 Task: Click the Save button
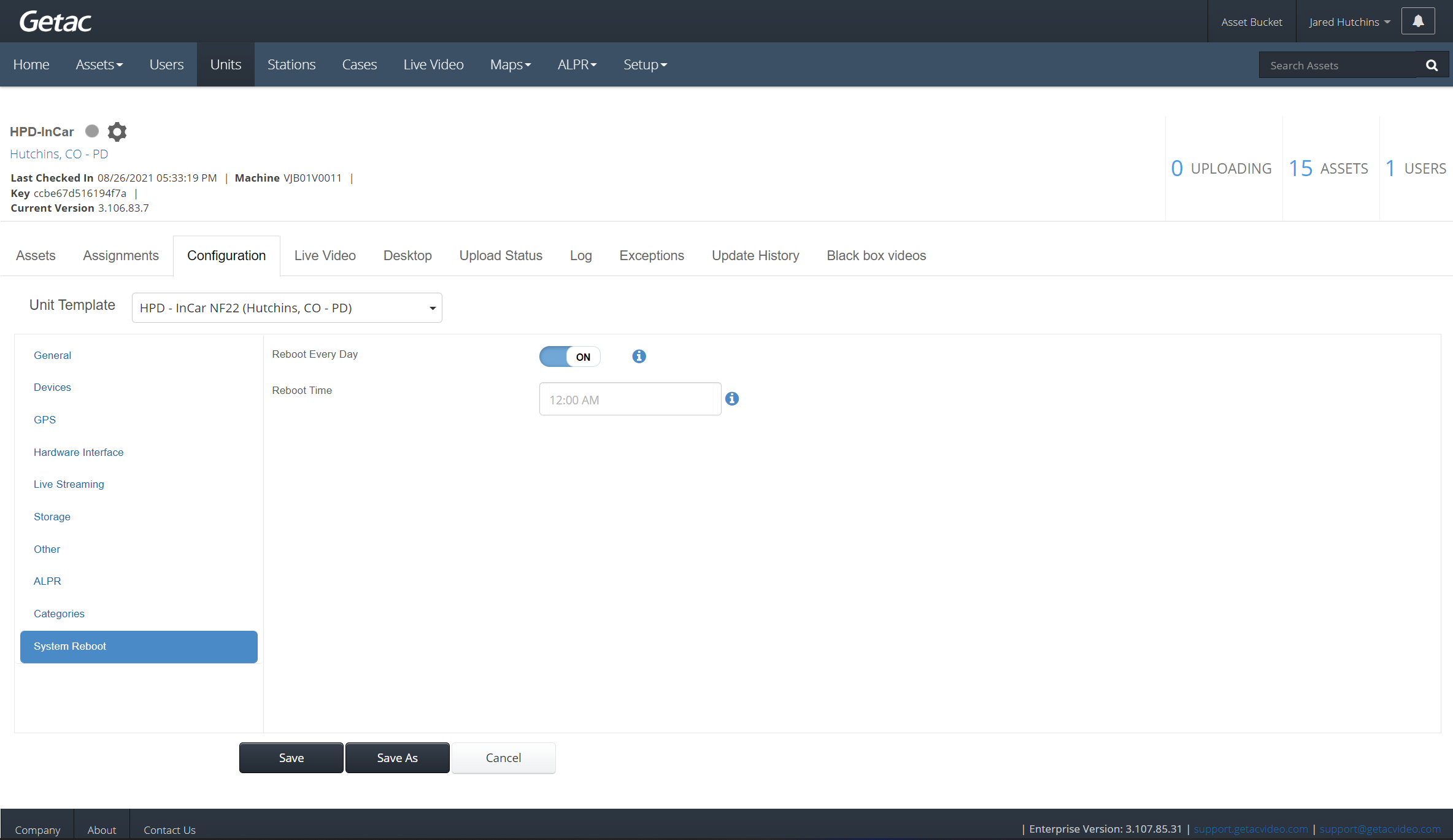click(x=291, y=758)
